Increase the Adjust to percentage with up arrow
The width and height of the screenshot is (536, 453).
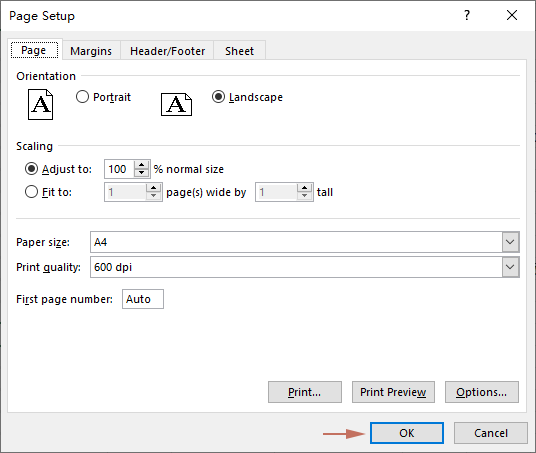point(142,165)
